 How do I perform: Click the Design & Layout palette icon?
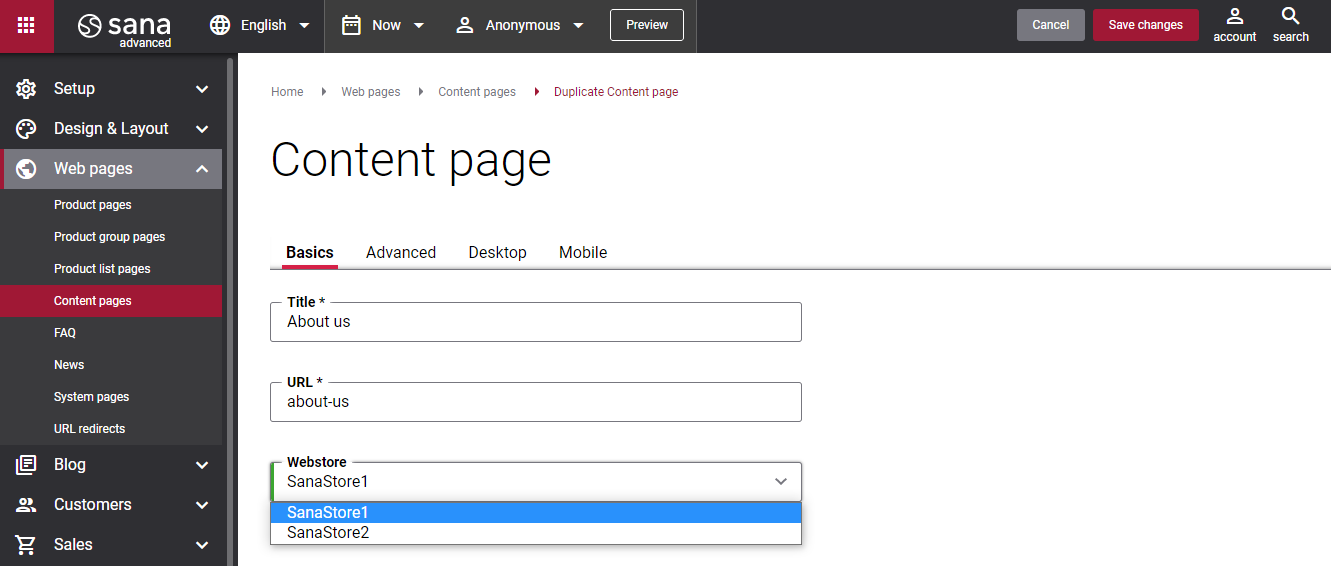tap(26, 129)
